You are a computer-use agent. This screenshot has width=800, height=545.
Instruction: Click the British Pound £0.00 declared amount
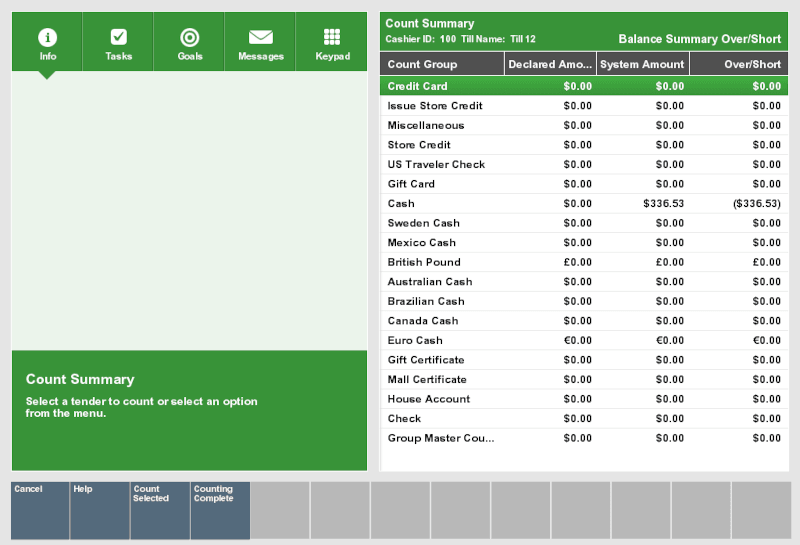tap(578, 262)
